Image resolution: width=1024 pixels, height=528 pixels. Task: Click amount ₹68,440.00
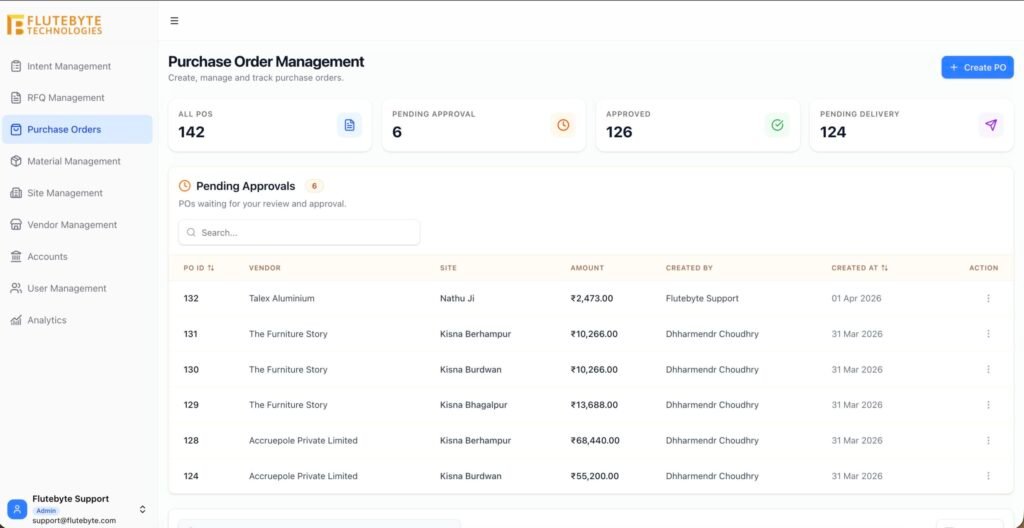tap(595, 440)
